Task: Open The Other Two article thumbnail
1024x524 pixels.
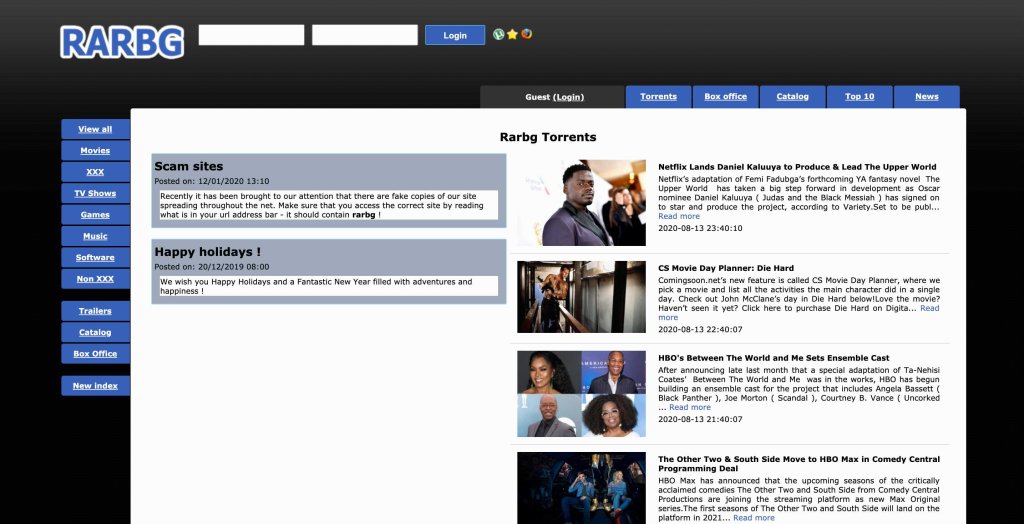Action: click(x=581, y=488)
